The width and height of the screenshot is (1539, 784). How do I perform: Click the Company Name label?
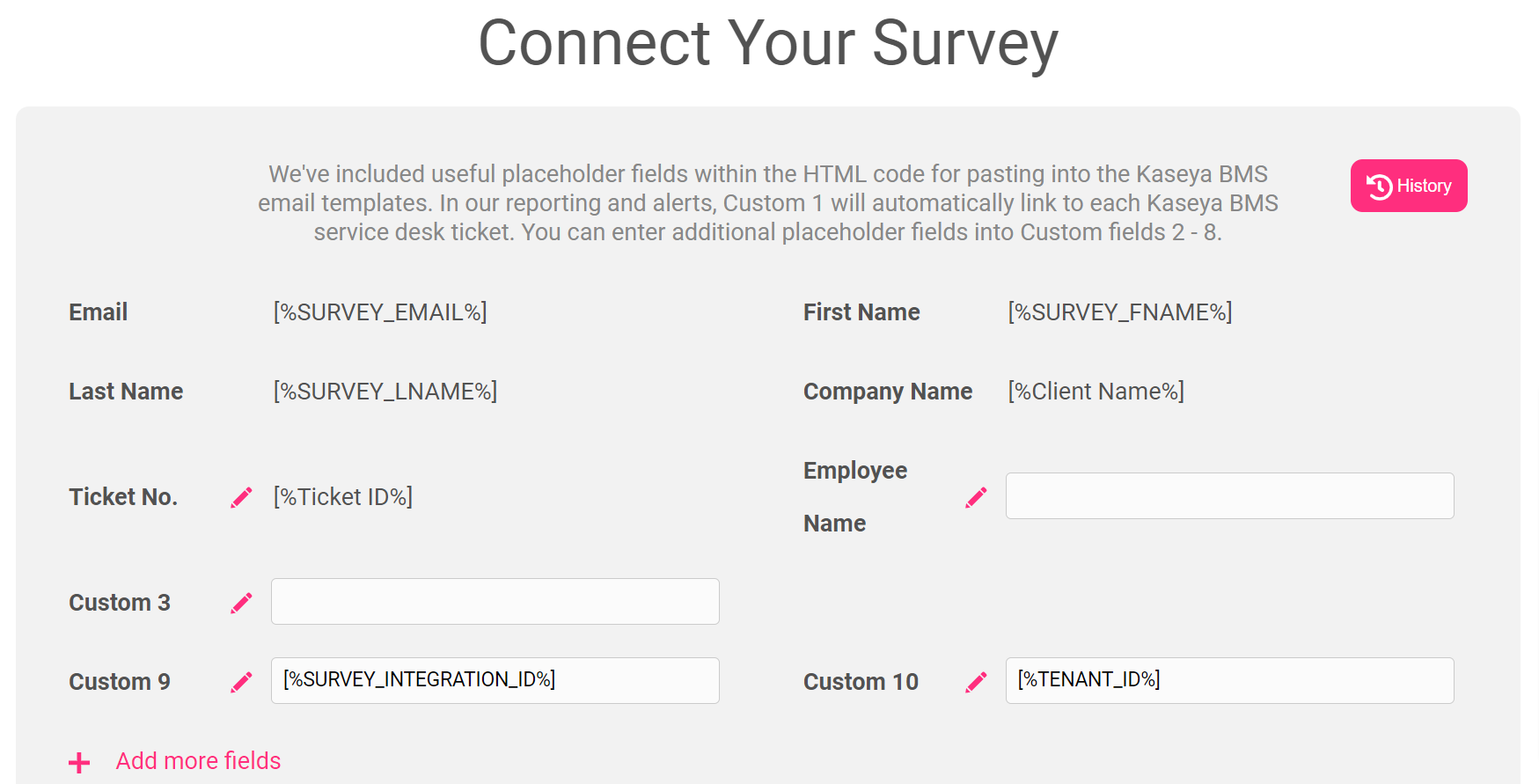click(888, 392)
